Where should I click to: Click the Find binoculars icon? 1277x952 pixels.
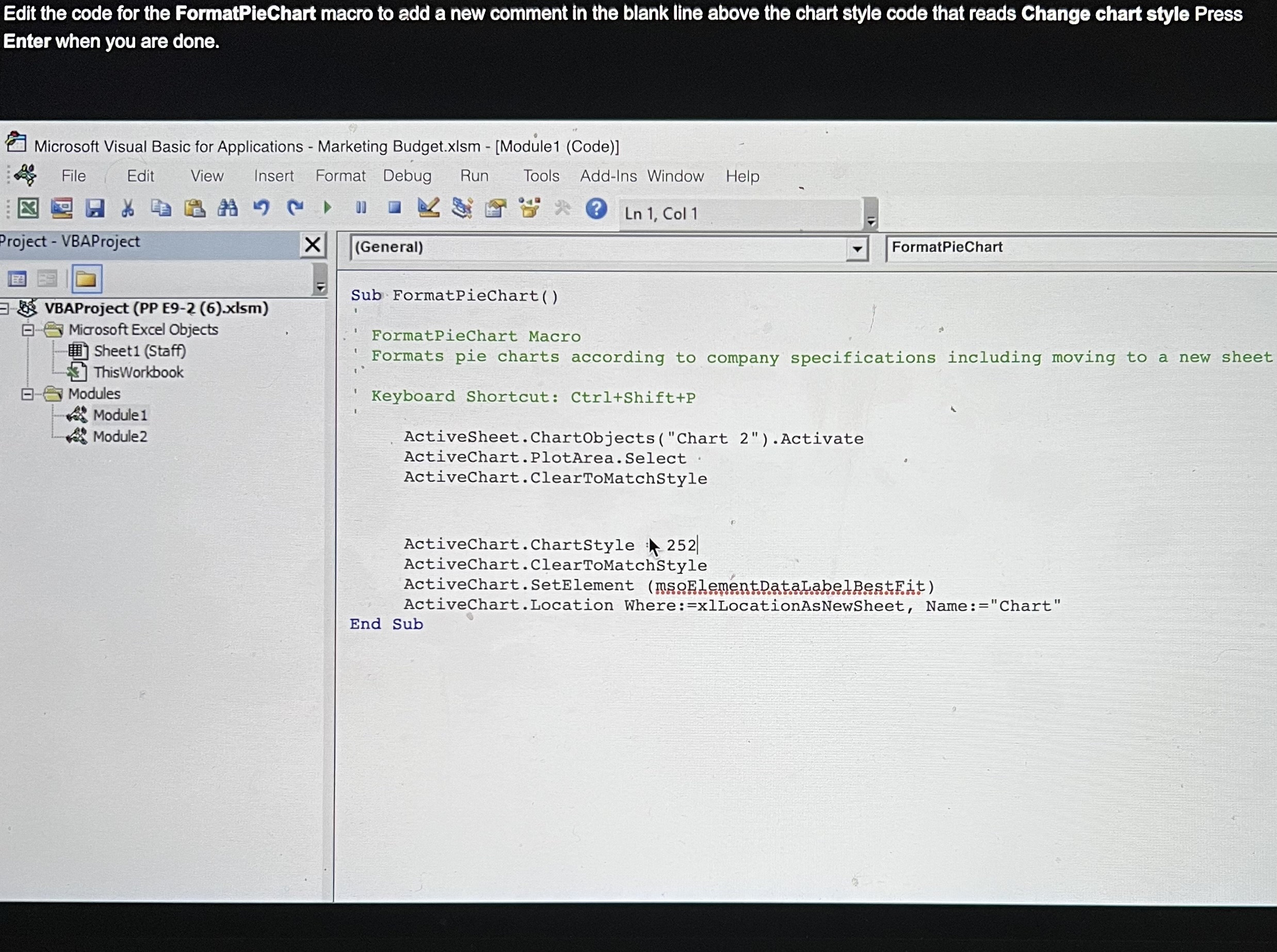click(x=228, y=208)
